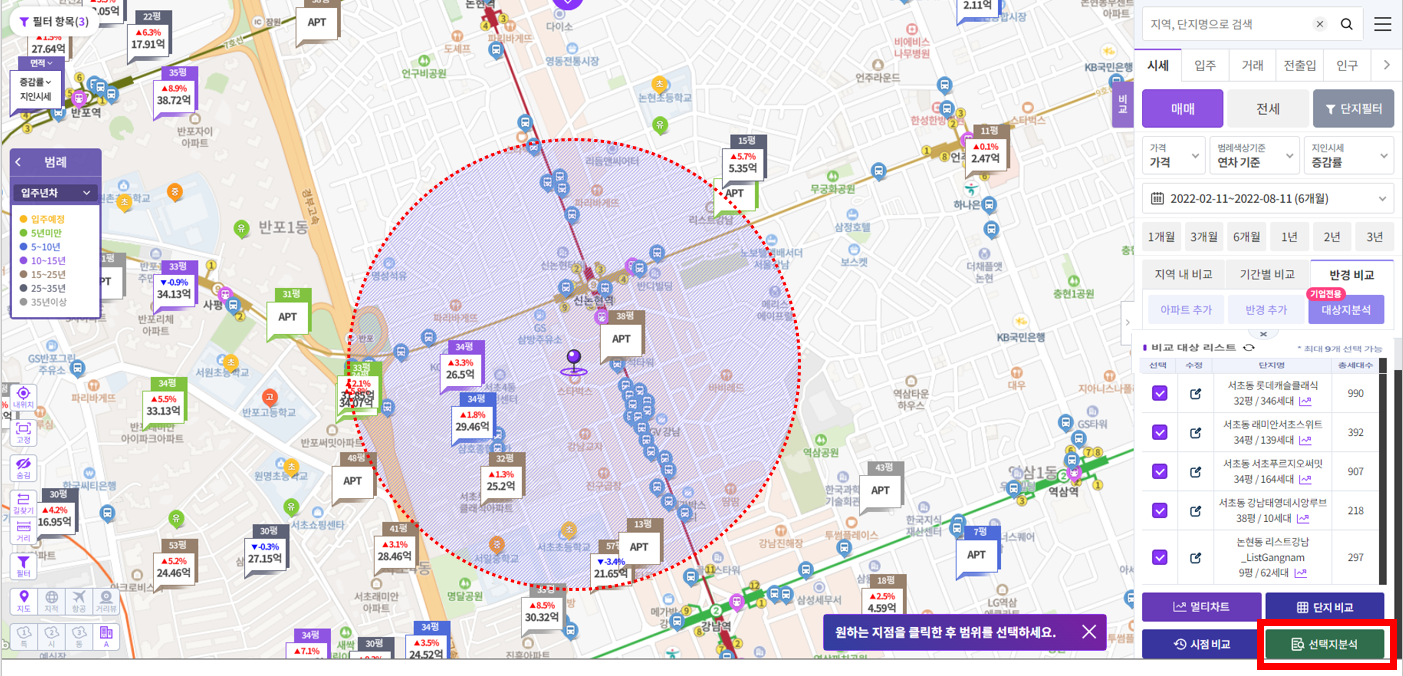Image resolution: width=1403 pixels, height=676 pixels.
Task: Expand the 입주년차 legend dropdown
Action: pyautogui.click(x=56, y=193)
